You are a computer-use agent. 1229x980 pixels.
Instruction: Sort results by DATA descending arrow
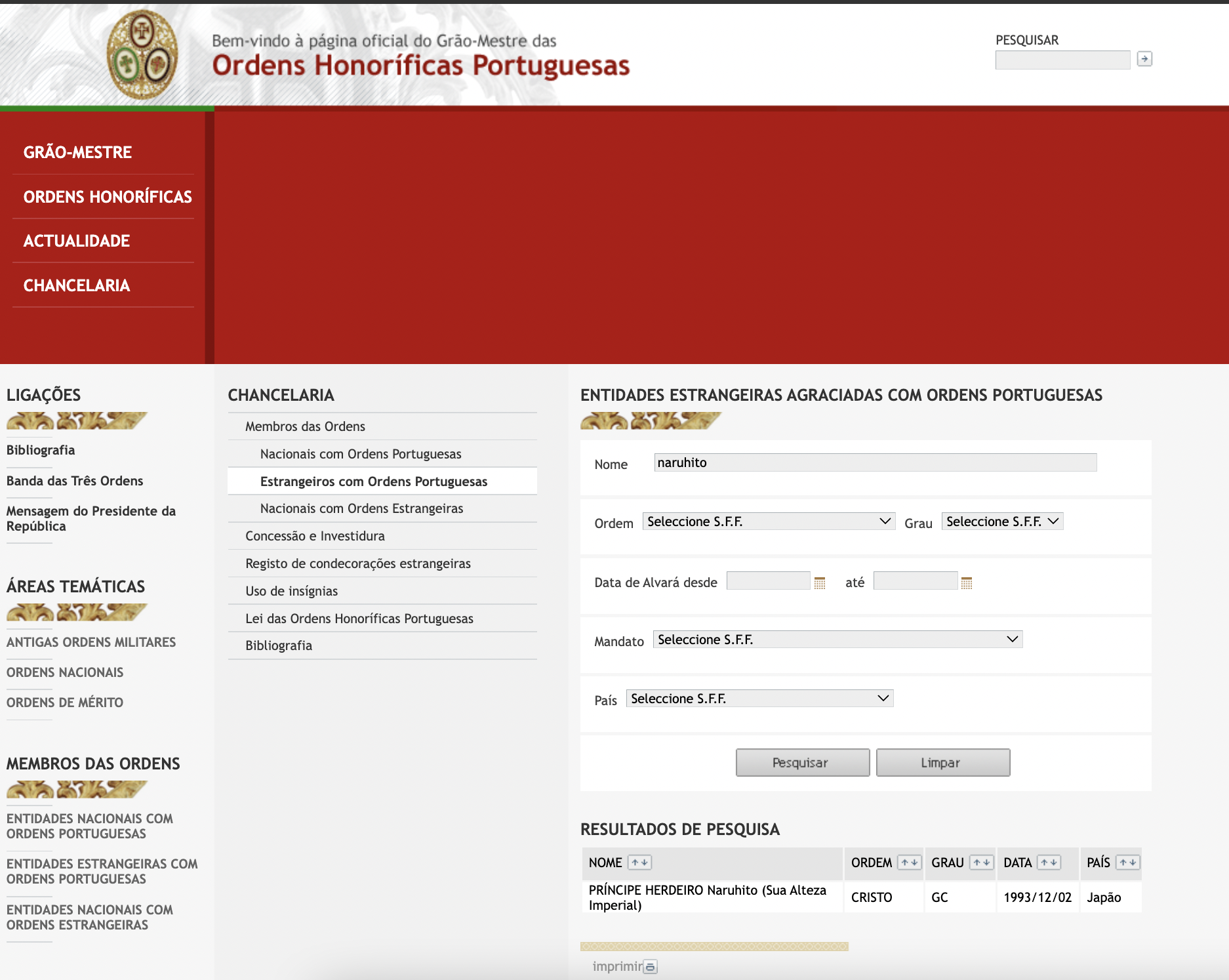pos(1054,863)
